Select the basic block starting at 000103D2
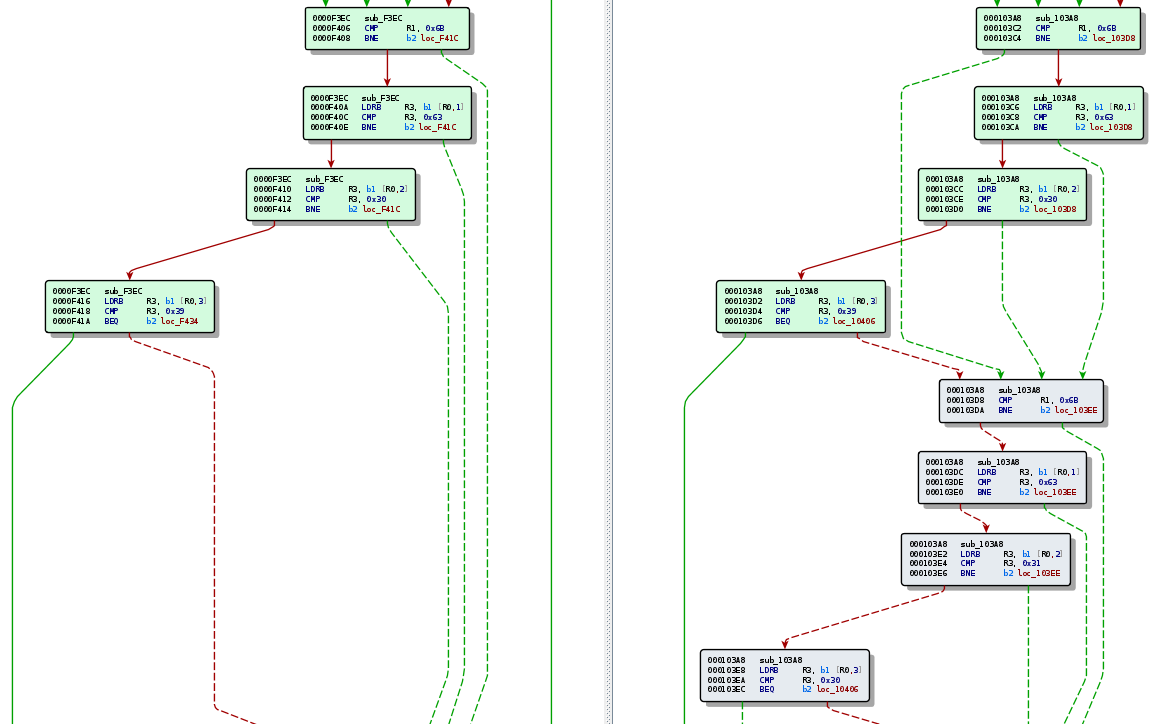The image size is (1156, 724). coord(801,306)
